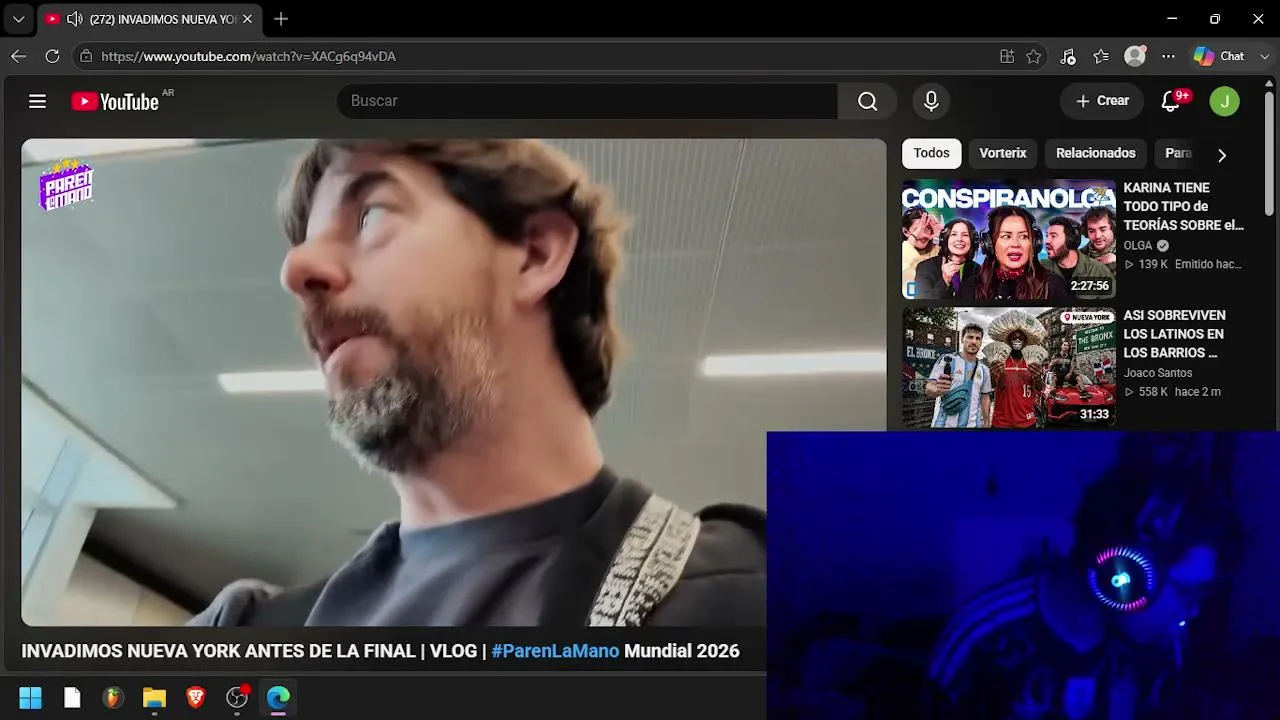Viewport: 1280px width, 720px height.
Task: Open YouTube notifications bell
Action: (1171, 101)
